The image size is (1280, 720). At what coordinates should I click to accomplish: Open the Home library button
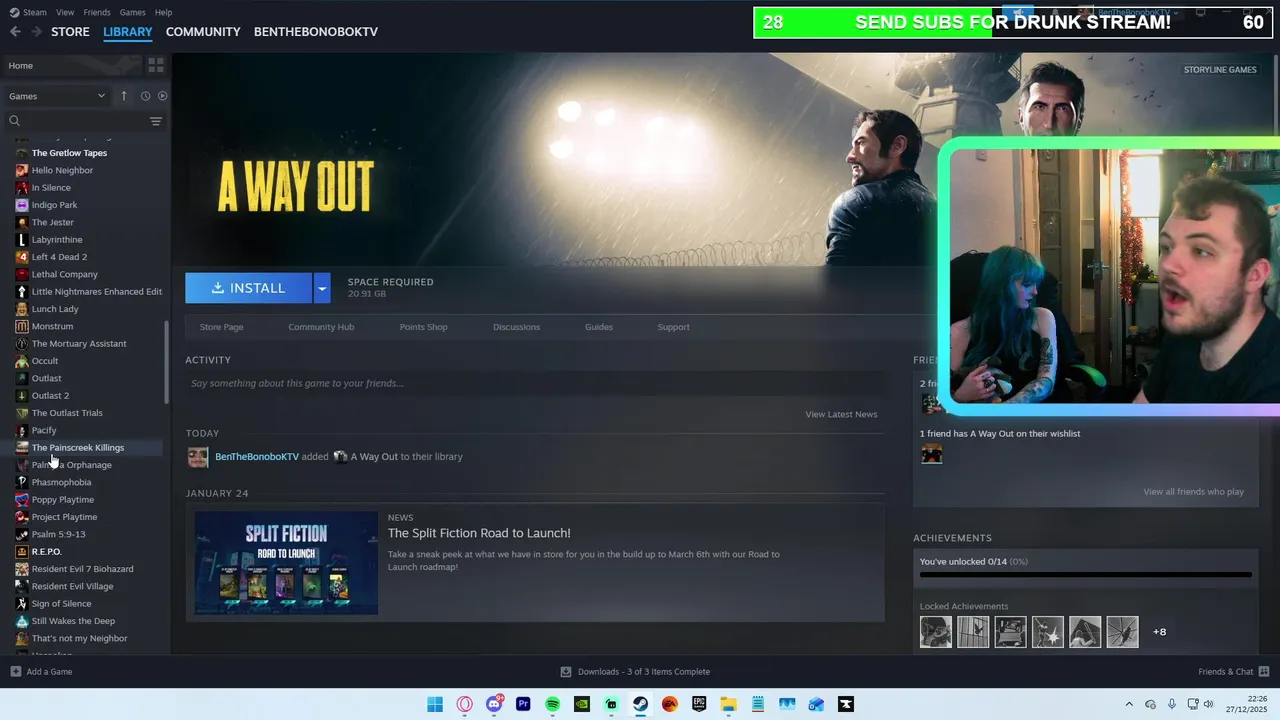coord(73,65)
